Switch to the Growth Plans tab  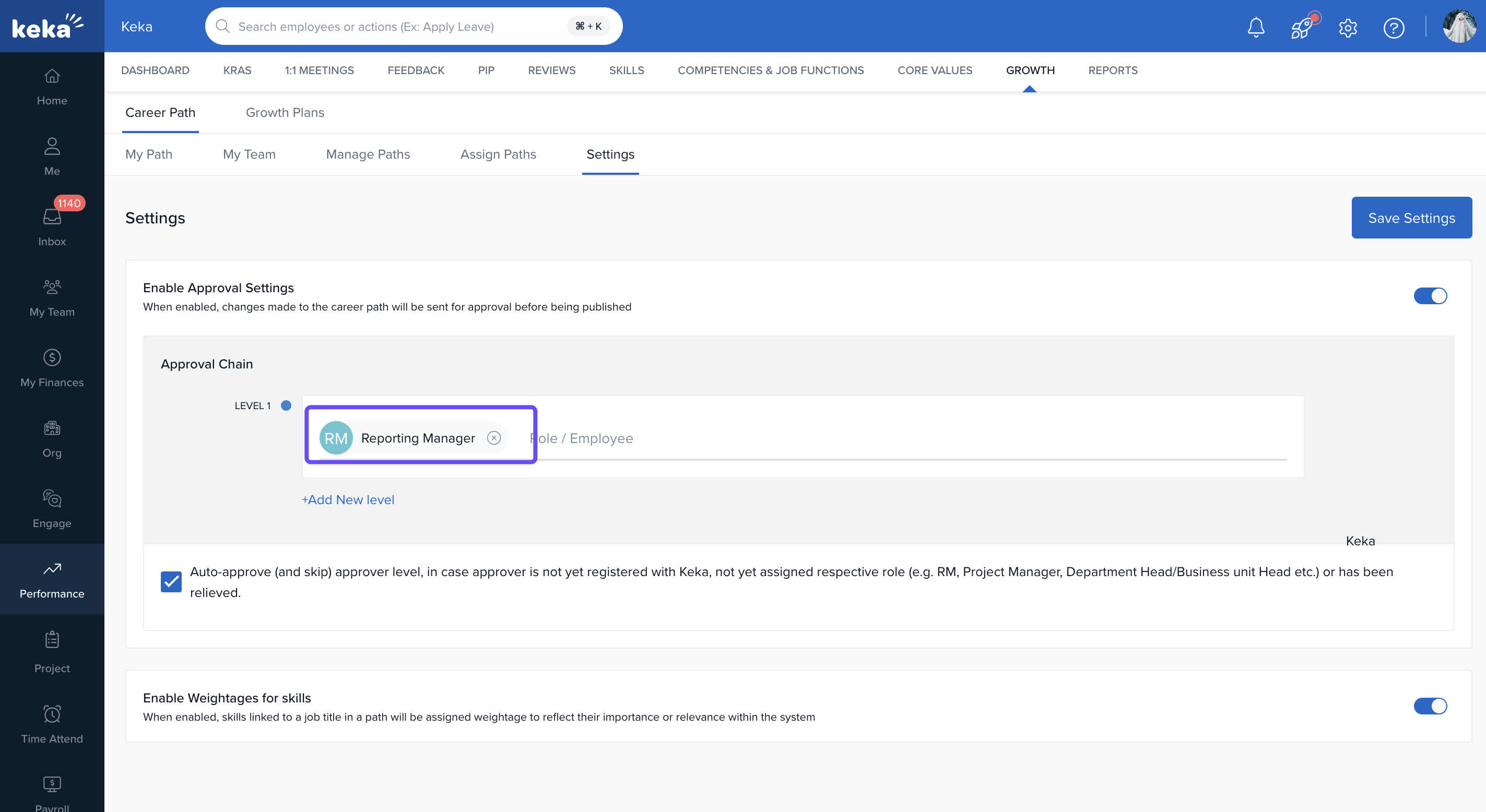[x=285, y=112]
